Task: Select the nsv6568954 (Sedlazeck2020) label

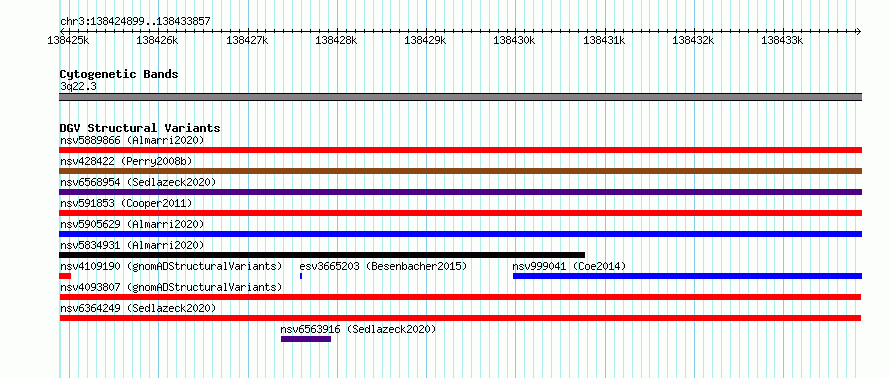Action: (138, 182)
